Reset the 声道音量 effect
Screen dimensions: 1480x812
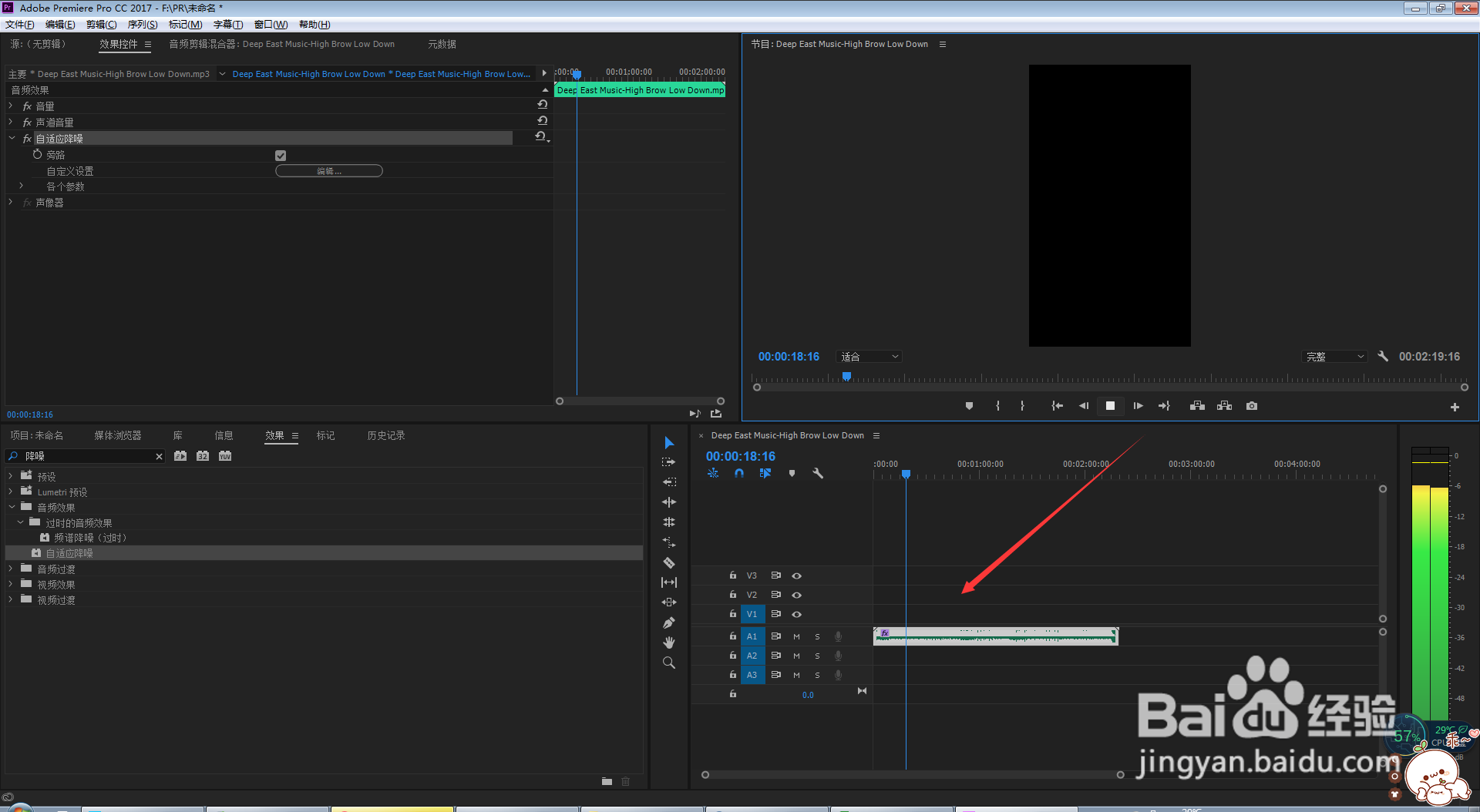point(543,121)
